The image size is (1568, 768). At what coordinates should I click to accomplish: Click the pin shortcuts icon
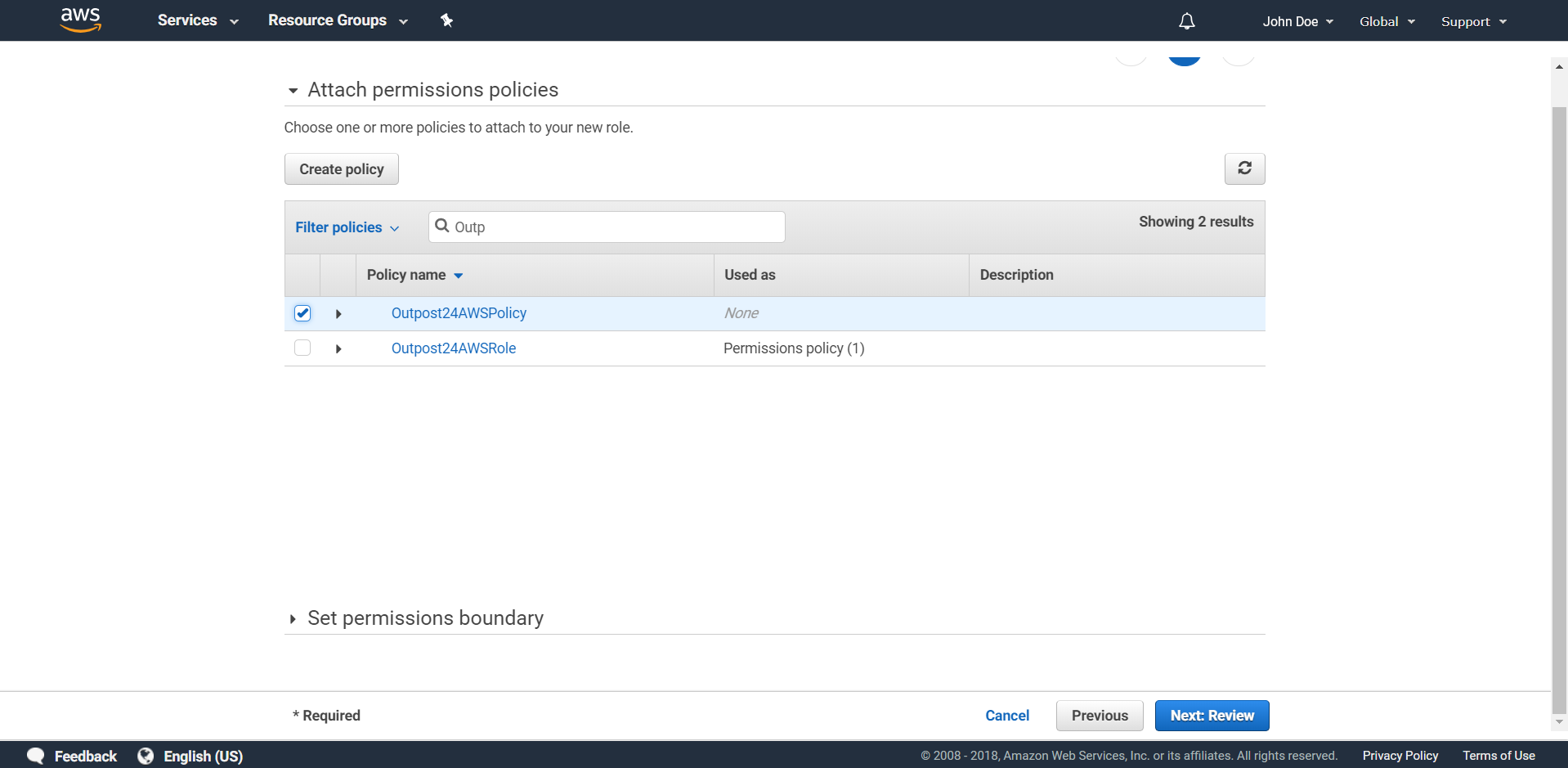click(446, 20)
